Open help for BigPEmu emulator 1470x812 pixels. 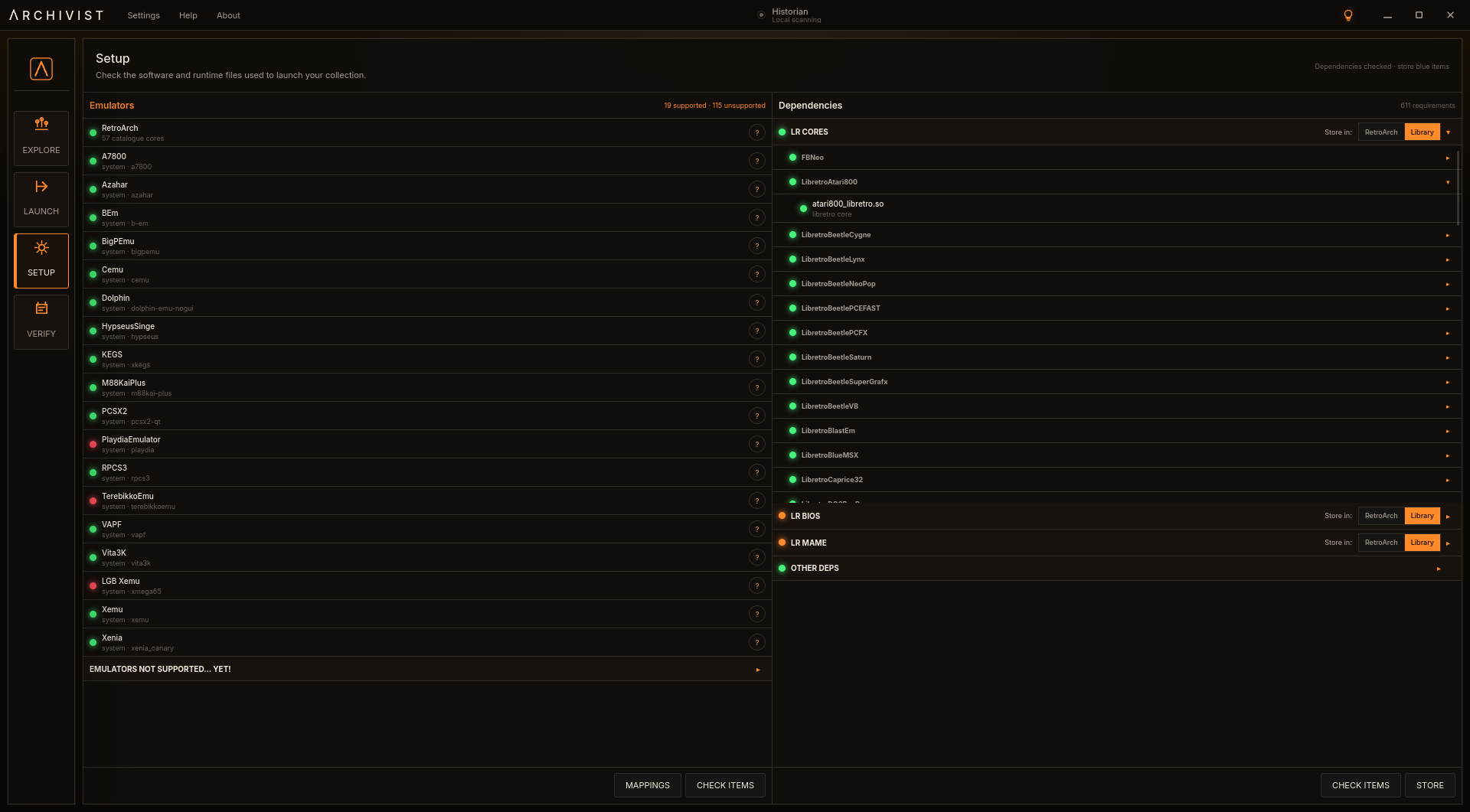757,246
